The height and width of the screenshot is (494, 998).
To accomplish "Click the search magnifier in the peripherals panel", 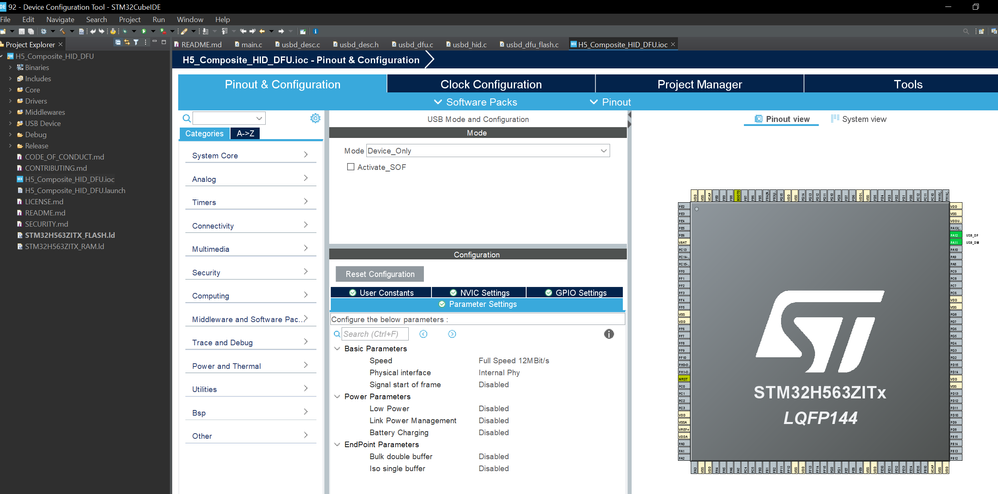I will point(186,118).
